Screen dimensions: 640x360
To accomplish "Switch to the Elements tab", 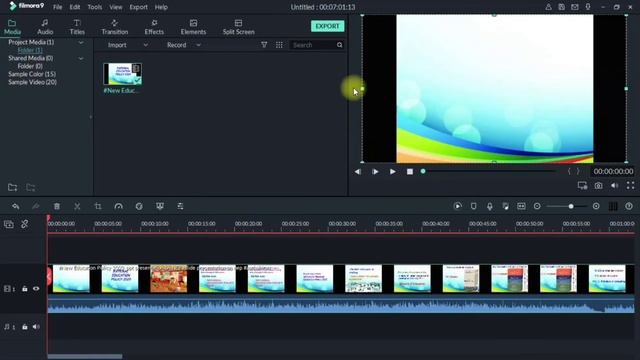I will click(193, 27).
